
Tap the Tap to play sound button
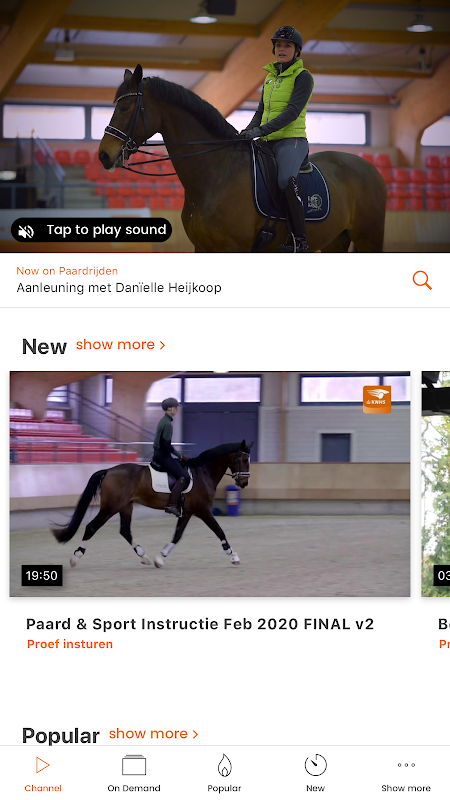point(91,230)
